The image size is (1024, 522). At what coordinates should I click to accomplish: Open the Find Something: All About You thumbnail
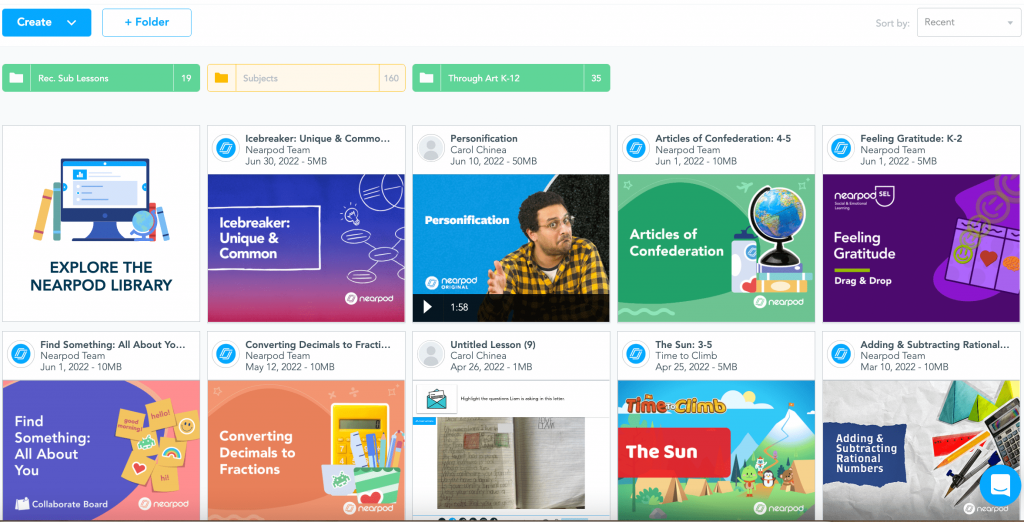coord(101,450)
